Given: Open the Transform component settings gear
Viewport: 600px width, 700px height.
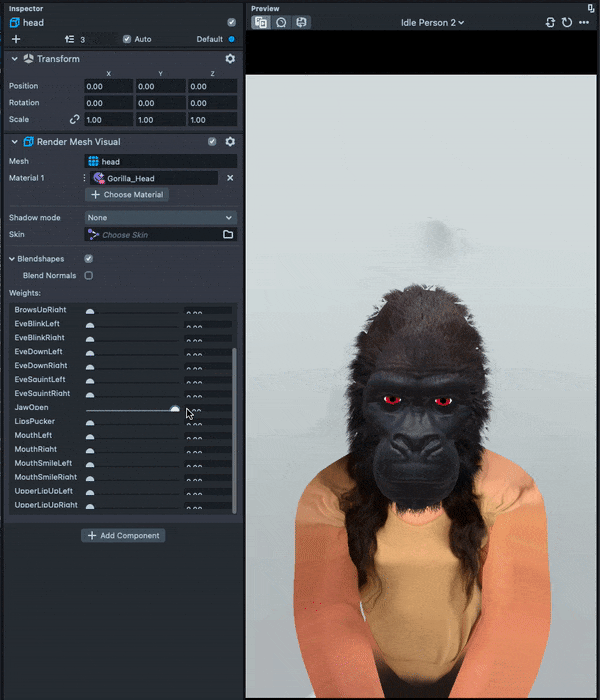Looking at the screenshot, I should pyautogui.click(x=230, y=59).
